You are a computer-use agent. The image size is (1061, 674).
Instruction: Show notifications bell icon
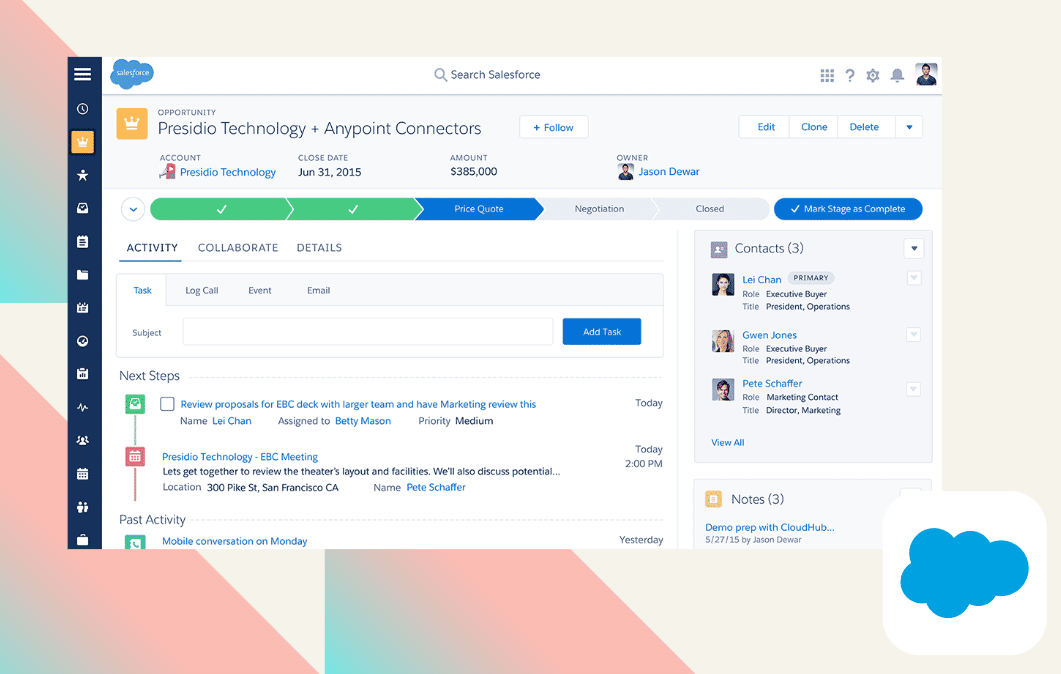tap(897, 75)
